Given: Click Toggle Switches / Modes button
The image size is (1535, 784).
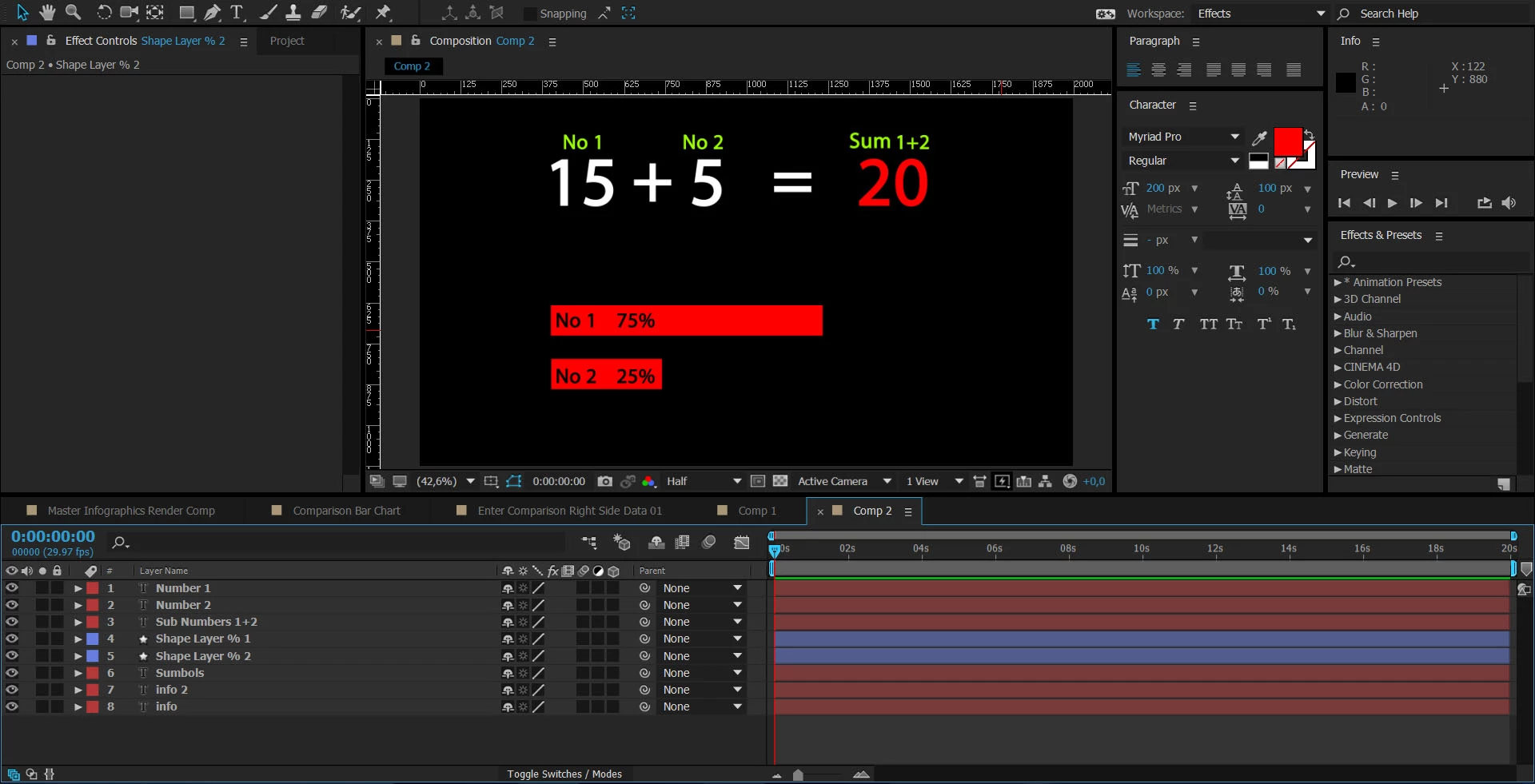Looking at the screenshot, I should coord(564,774).
